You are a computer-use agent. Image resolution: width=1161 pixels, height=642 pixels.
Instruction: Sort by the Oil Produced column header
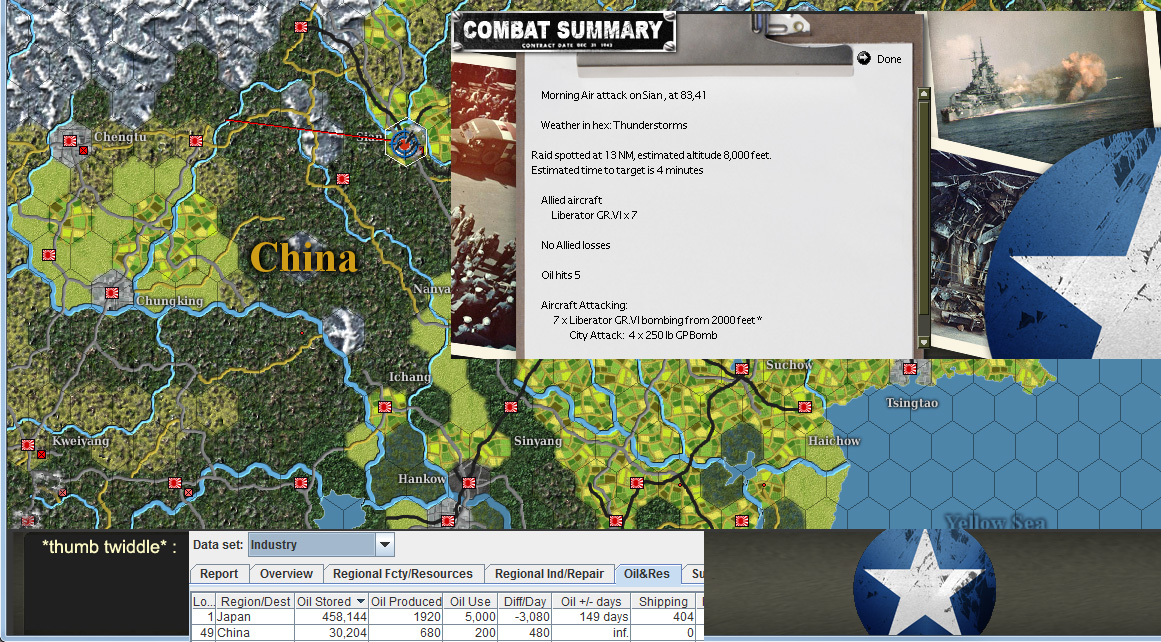point(406,601)
